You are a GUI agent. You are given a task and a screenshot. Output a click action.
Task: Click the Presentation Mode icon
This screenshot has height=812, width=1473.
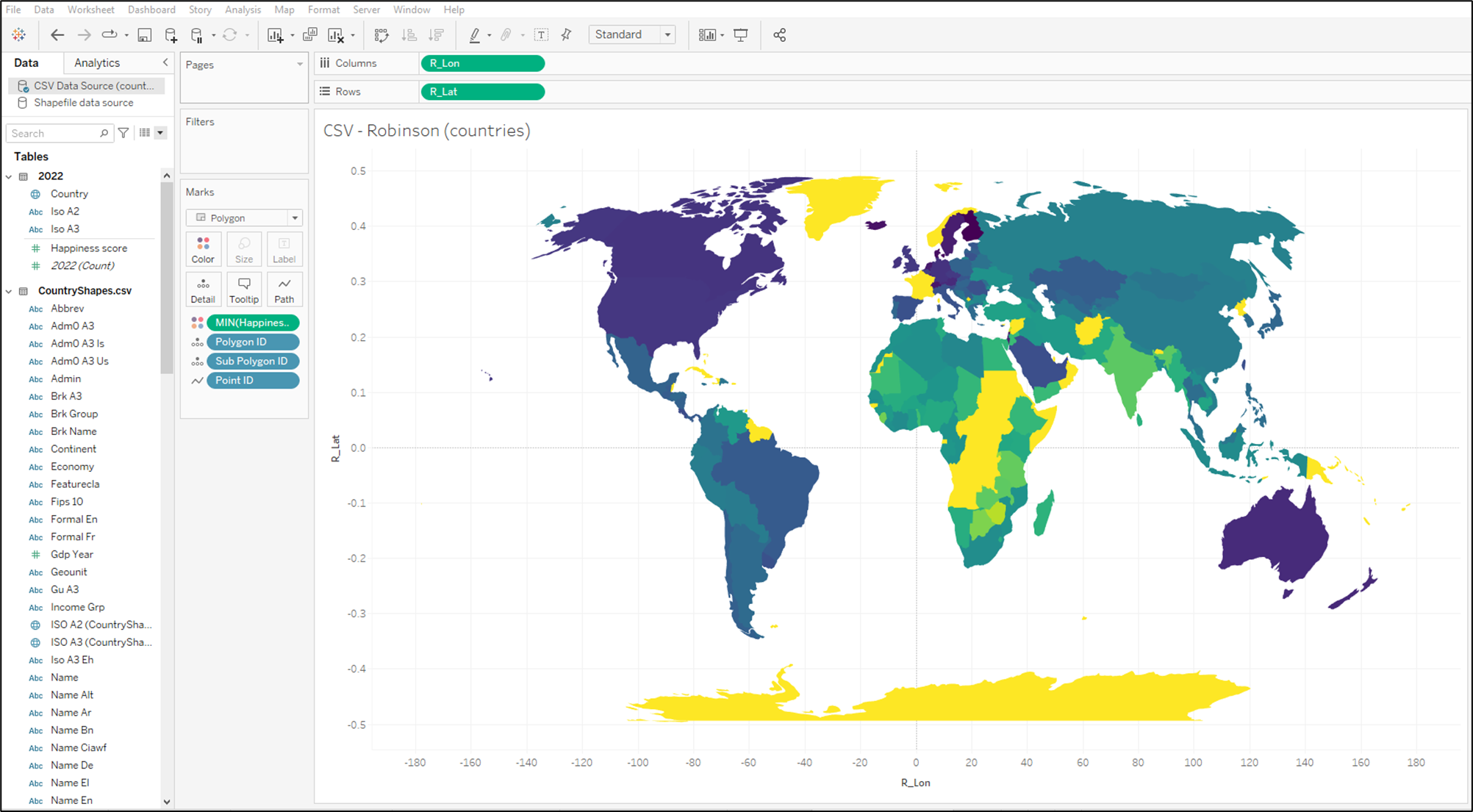(740, 35)
